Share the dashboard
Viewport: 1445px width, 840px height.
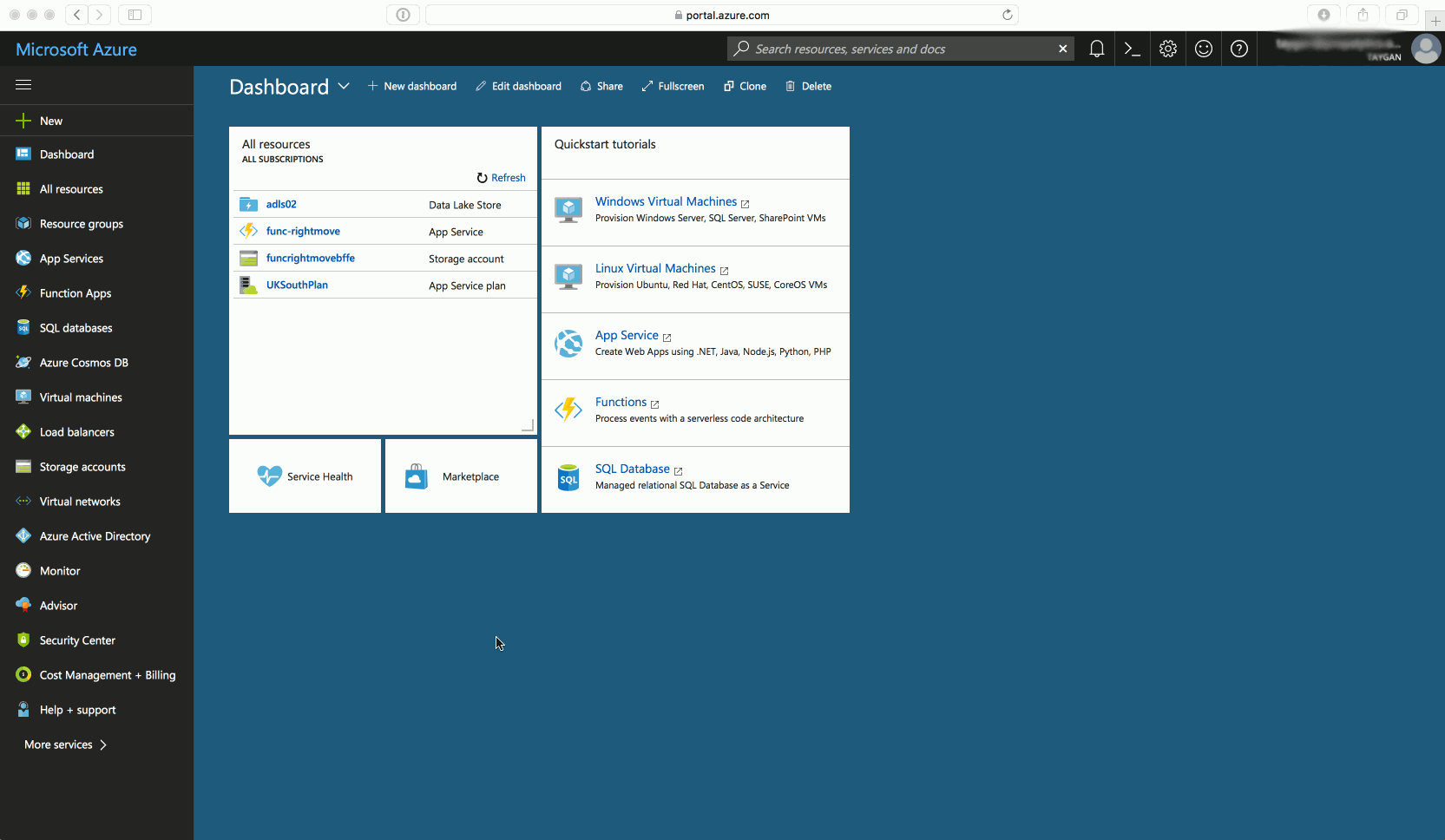click(x=601, y=86)
